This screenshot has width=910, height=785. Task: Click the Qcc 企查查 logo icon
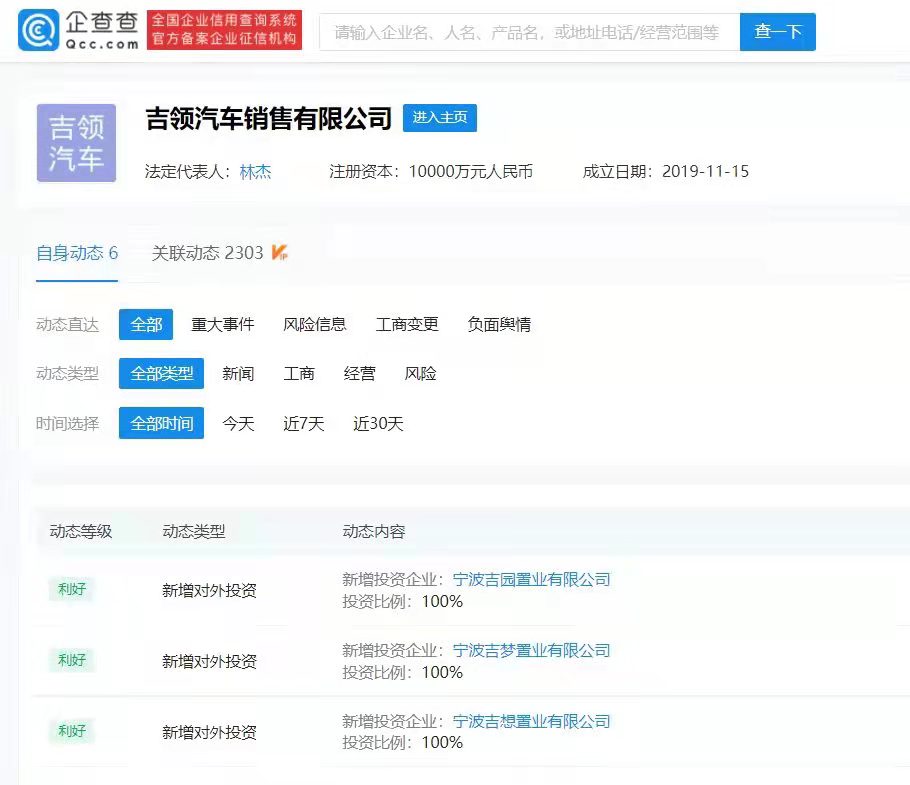pyautogui.click(x=38, y=30)
